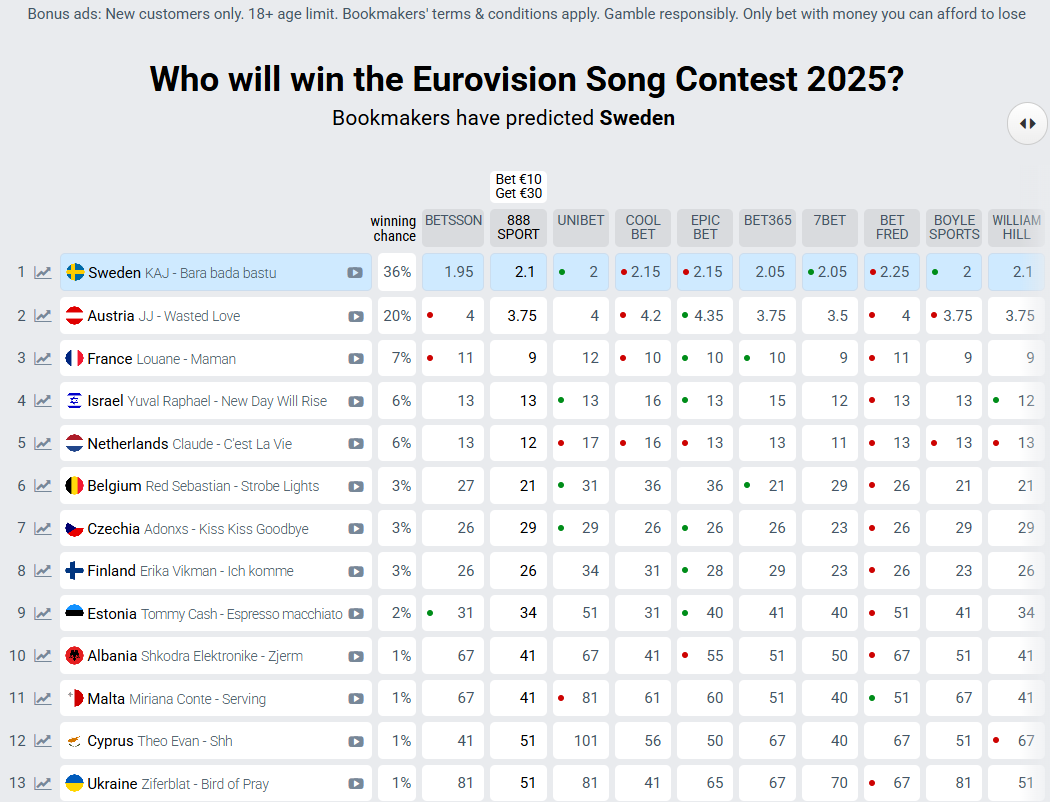The height and width of the screenshot is (802, 1050).
Task: Open the odds trend chart for Sweden
Action: [x=43, y=273]
